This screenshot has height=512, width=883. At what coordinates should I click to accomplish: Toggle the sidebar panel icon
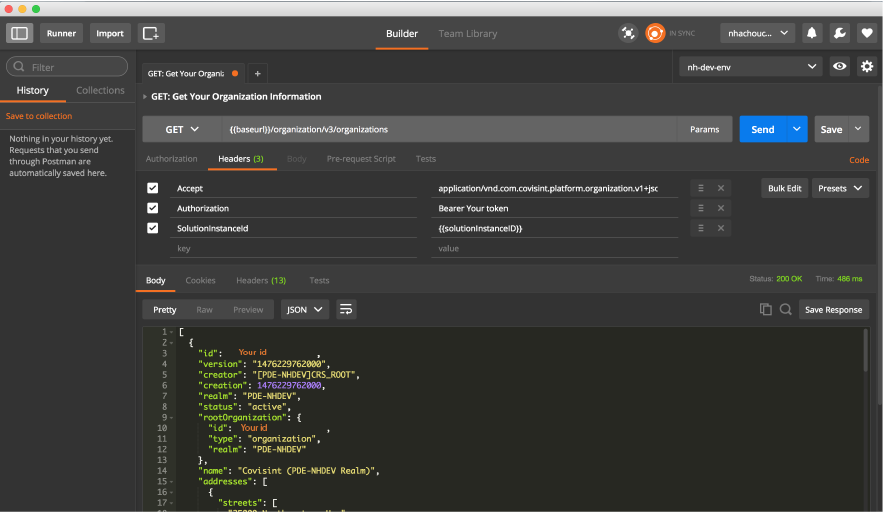coord(20,33)
